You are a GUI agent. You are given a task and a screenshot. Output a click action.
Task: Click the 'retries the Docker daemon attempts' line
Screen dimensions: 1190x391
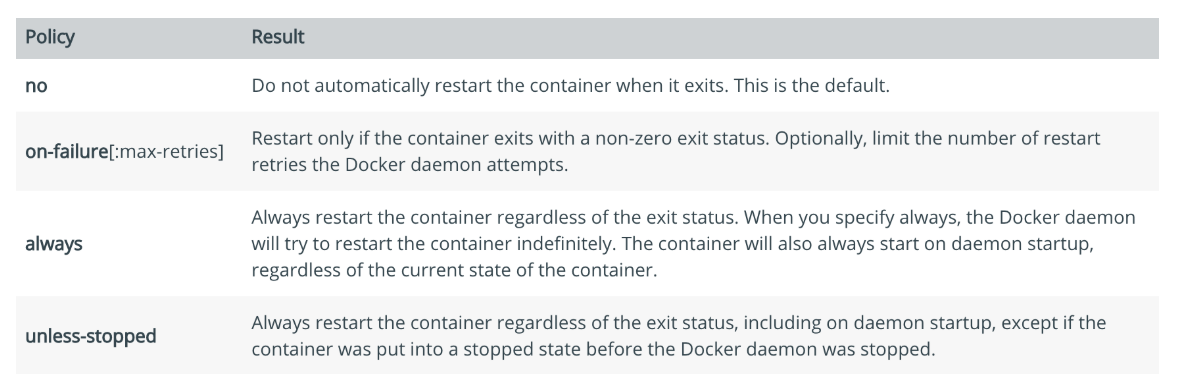click(x=410, y=165)
